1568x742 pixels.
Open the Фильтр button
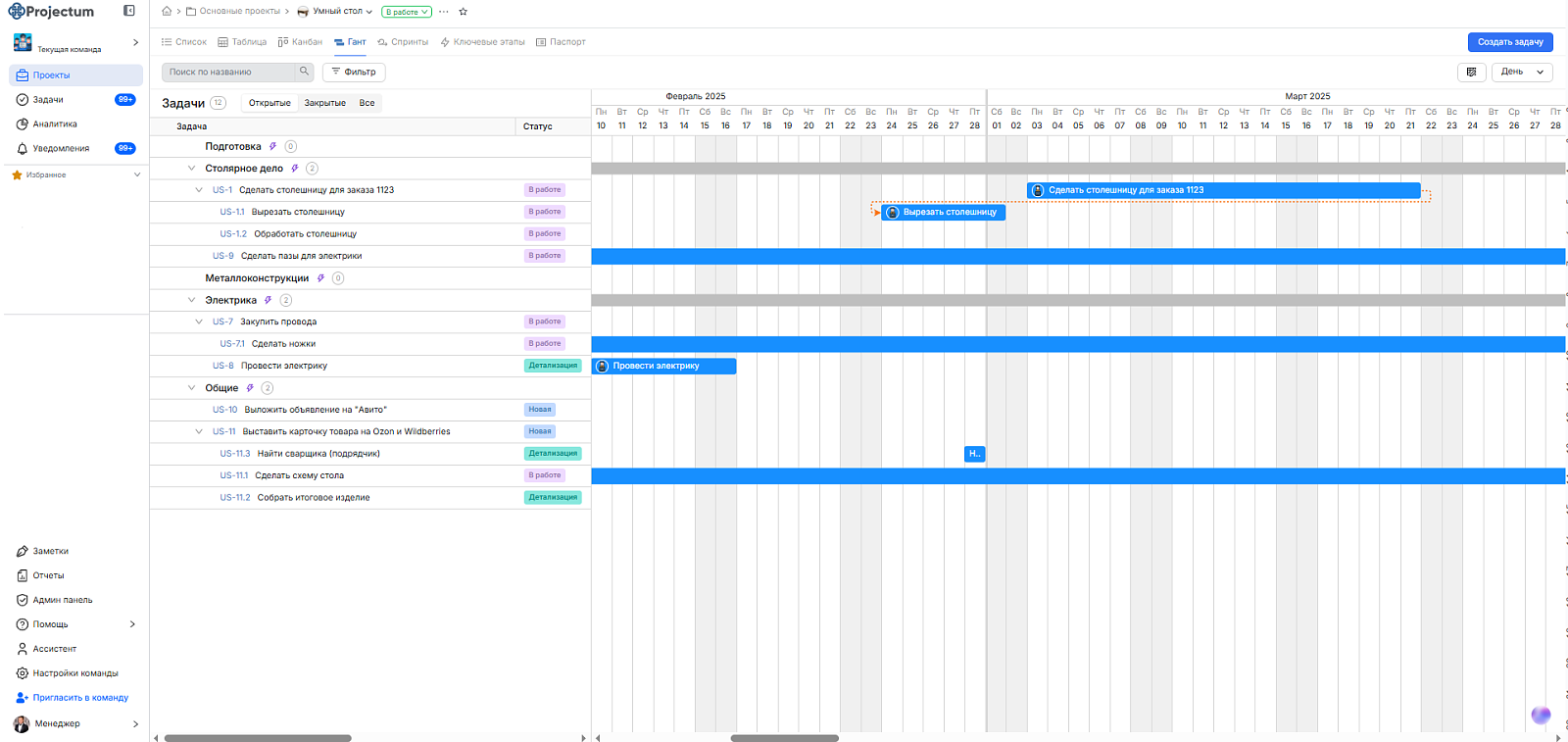pos(354,72)
